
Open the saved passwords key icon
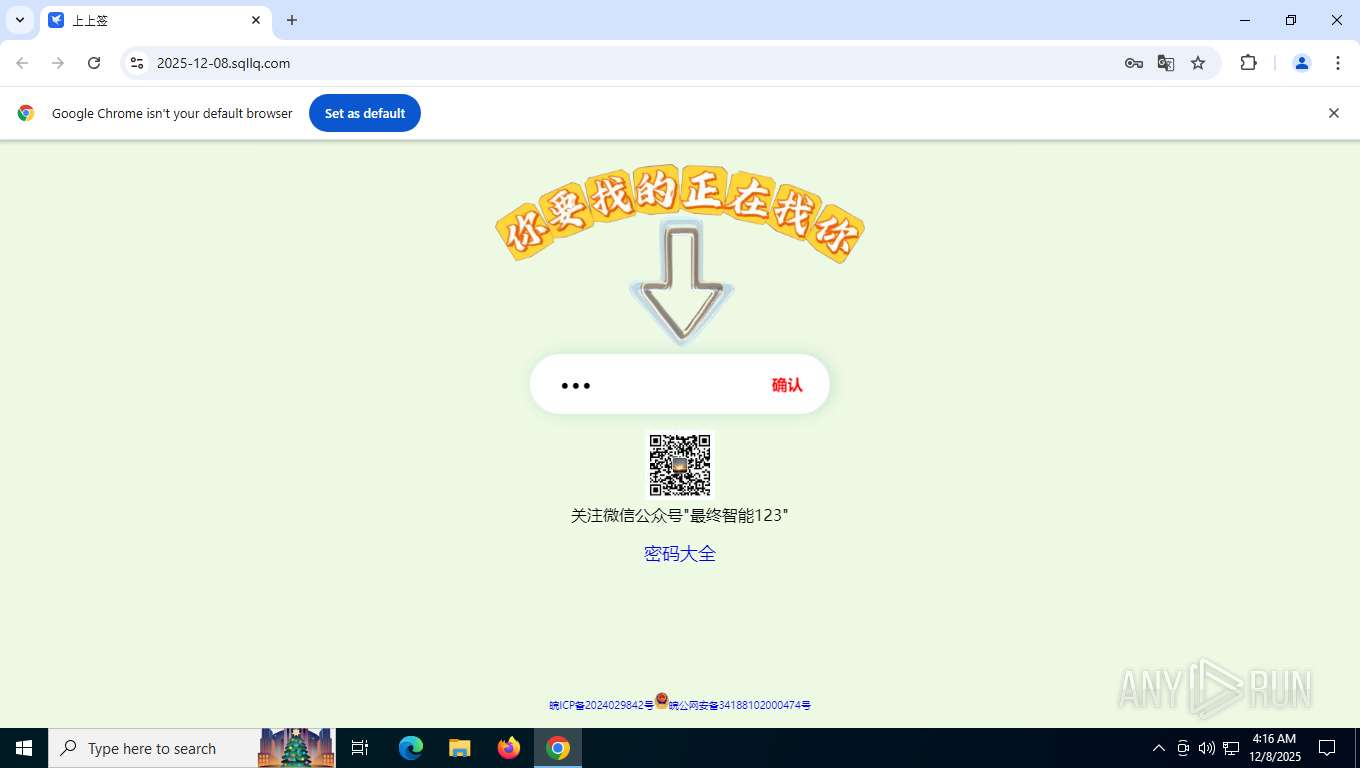coord(1133,63)
